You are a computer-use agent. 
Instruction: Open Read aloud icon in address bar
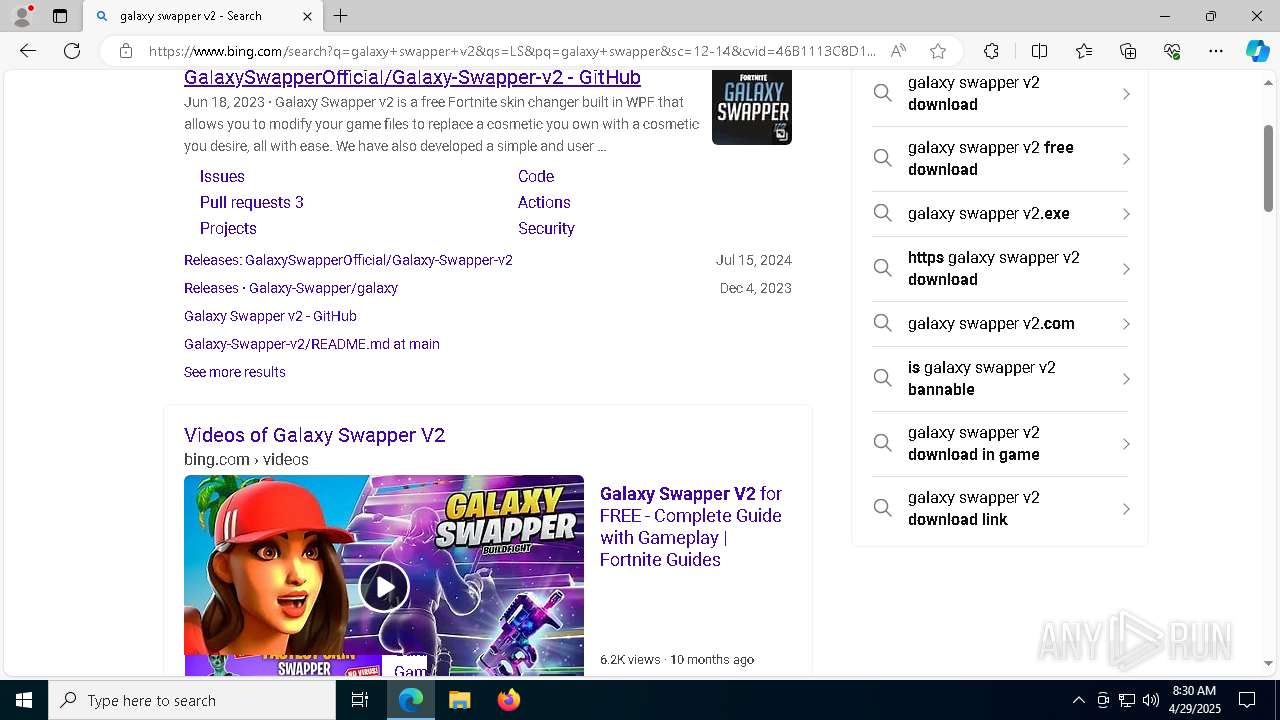(x=898, y=51)
